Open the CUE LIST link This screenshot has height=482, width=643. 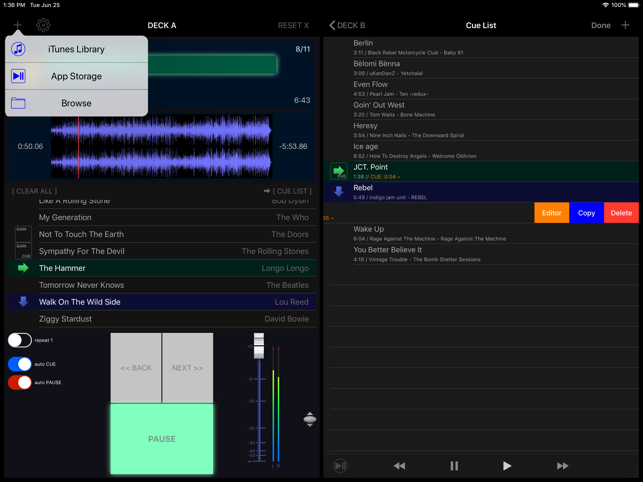(x=287, y=191)
